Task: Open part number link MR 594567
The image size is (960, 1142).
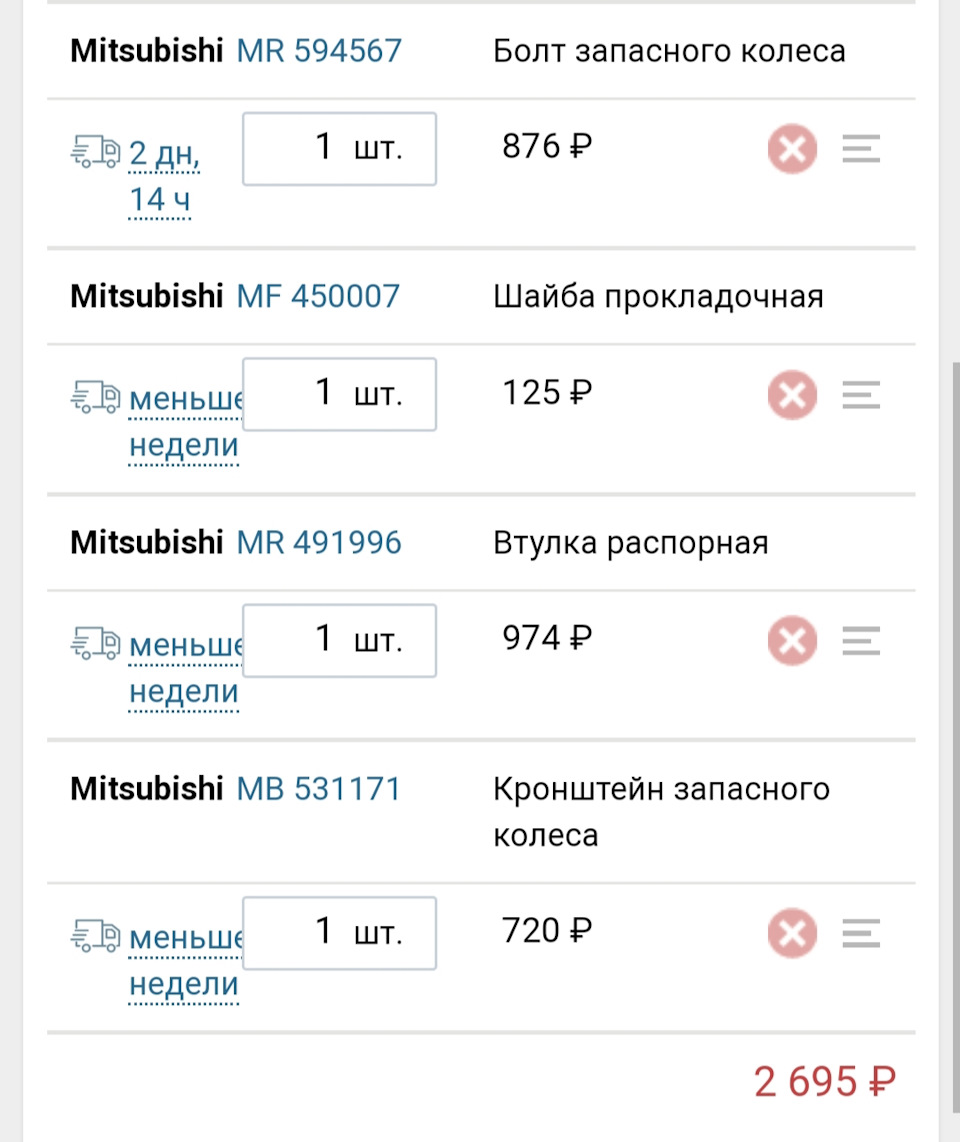Action: (317, 51)
